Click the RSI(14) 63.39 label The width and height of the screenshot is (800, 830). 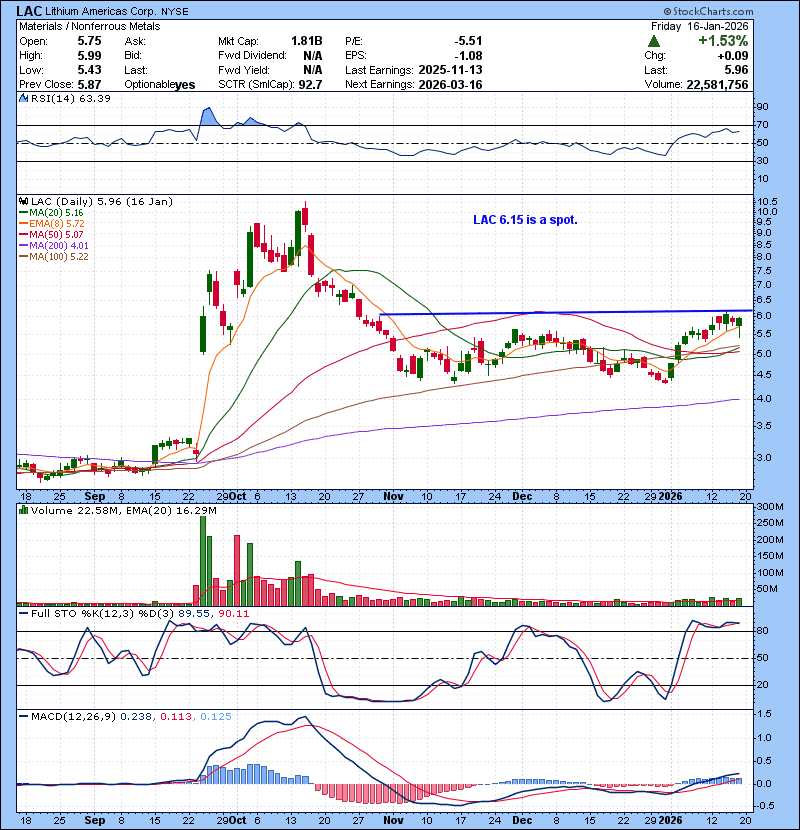pyautogui.click(x=70, y=98)
